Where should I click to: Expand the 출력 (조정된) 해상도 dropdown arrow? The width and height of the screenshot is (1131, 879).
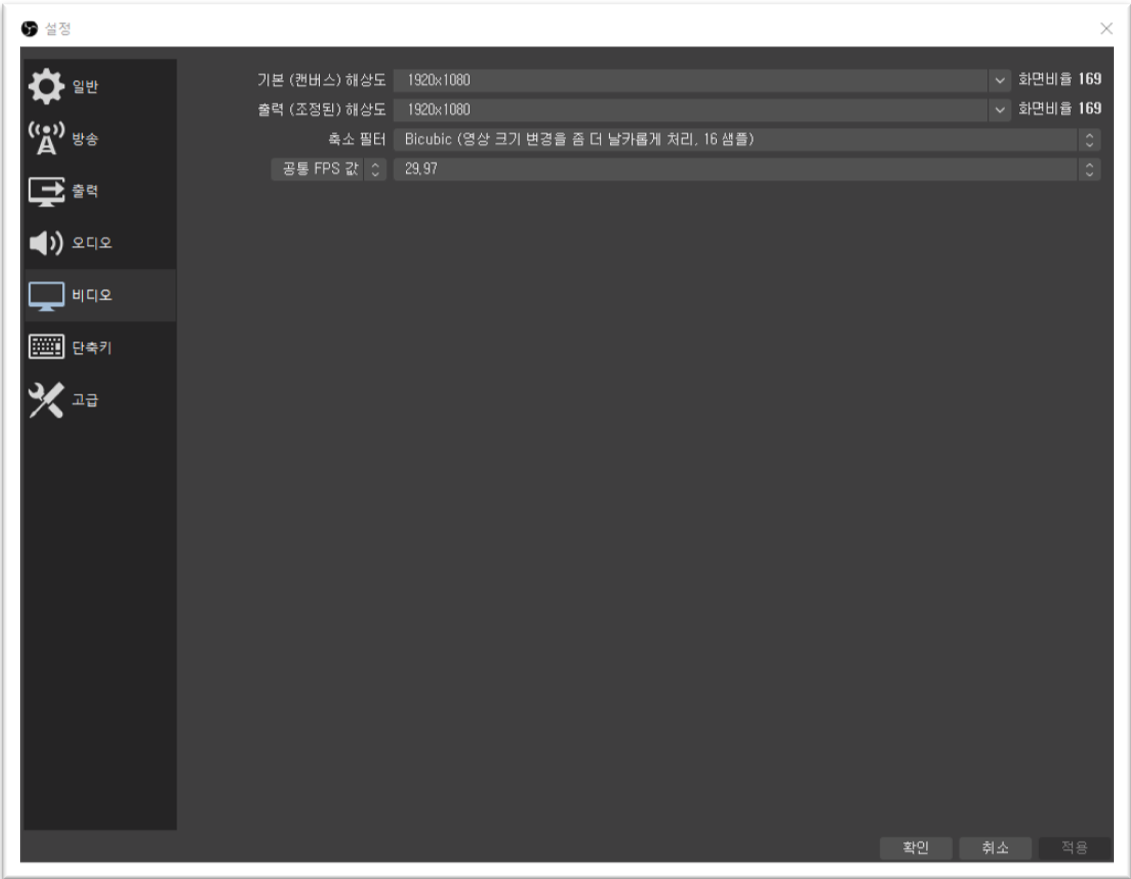pyautogui.click(x=1000, y=110)
